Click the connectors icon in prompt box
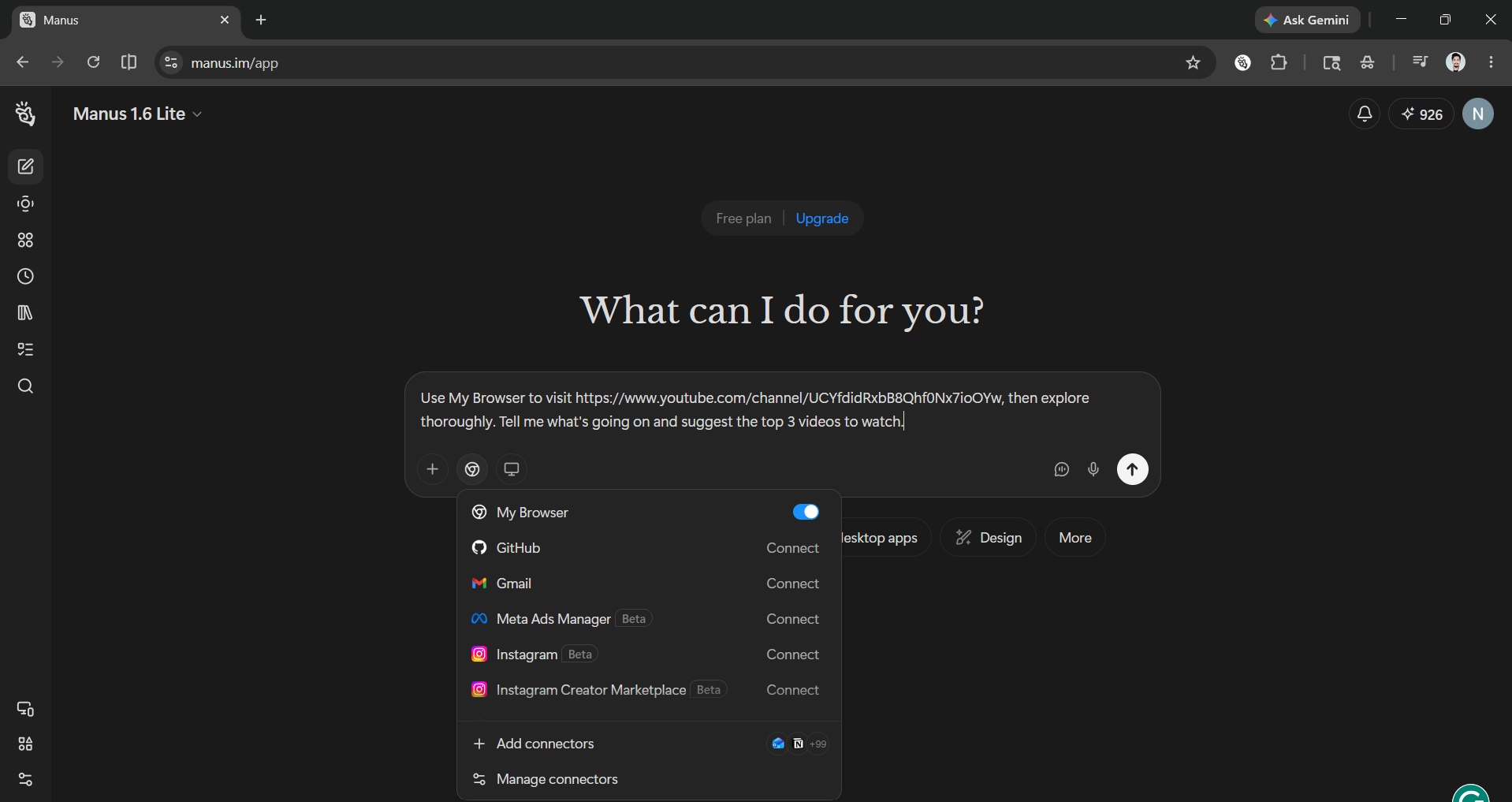1512x802 pixels. [472, 469]
